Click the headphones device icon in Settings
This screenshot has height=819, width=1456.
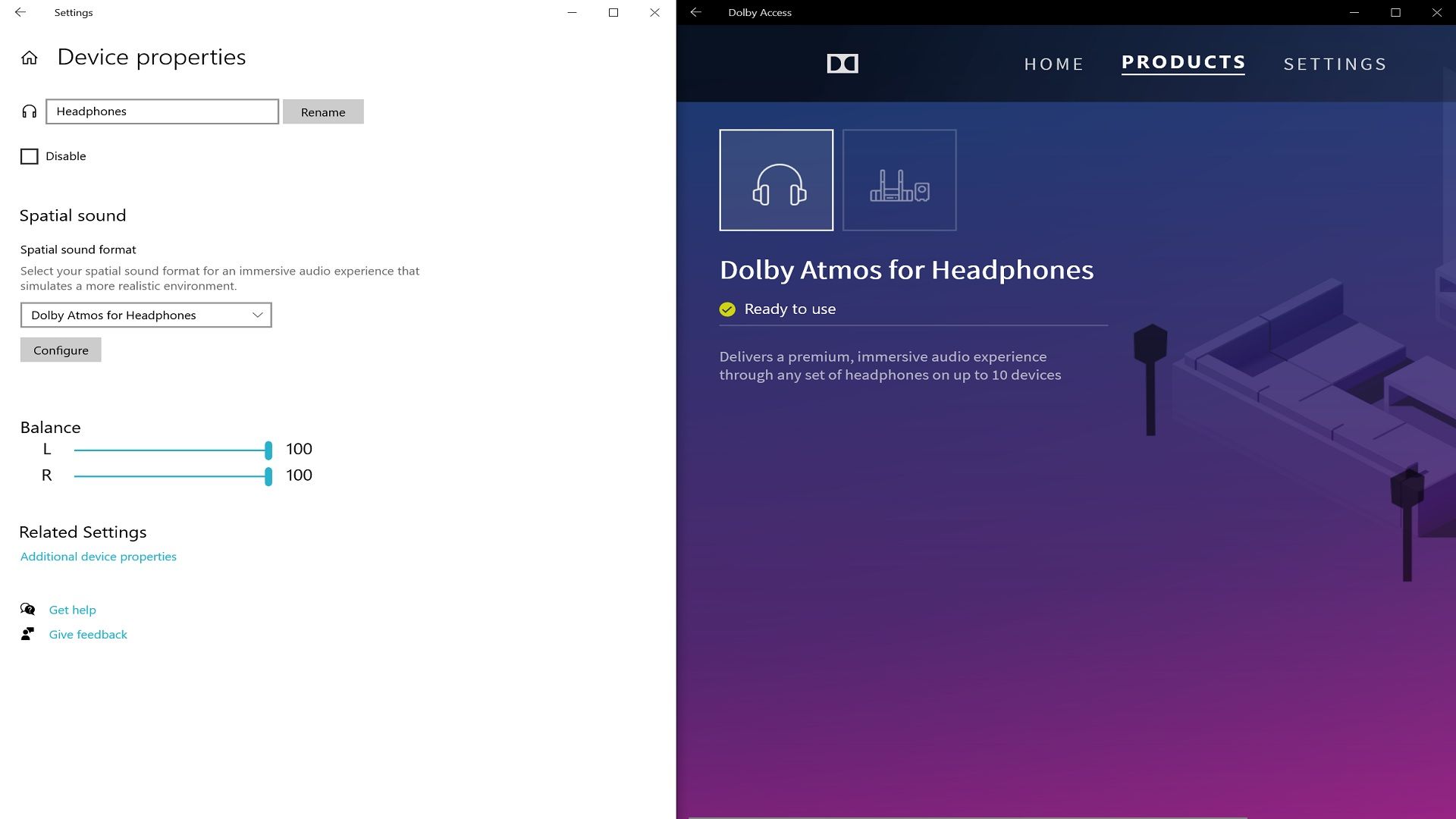(29, 111)
